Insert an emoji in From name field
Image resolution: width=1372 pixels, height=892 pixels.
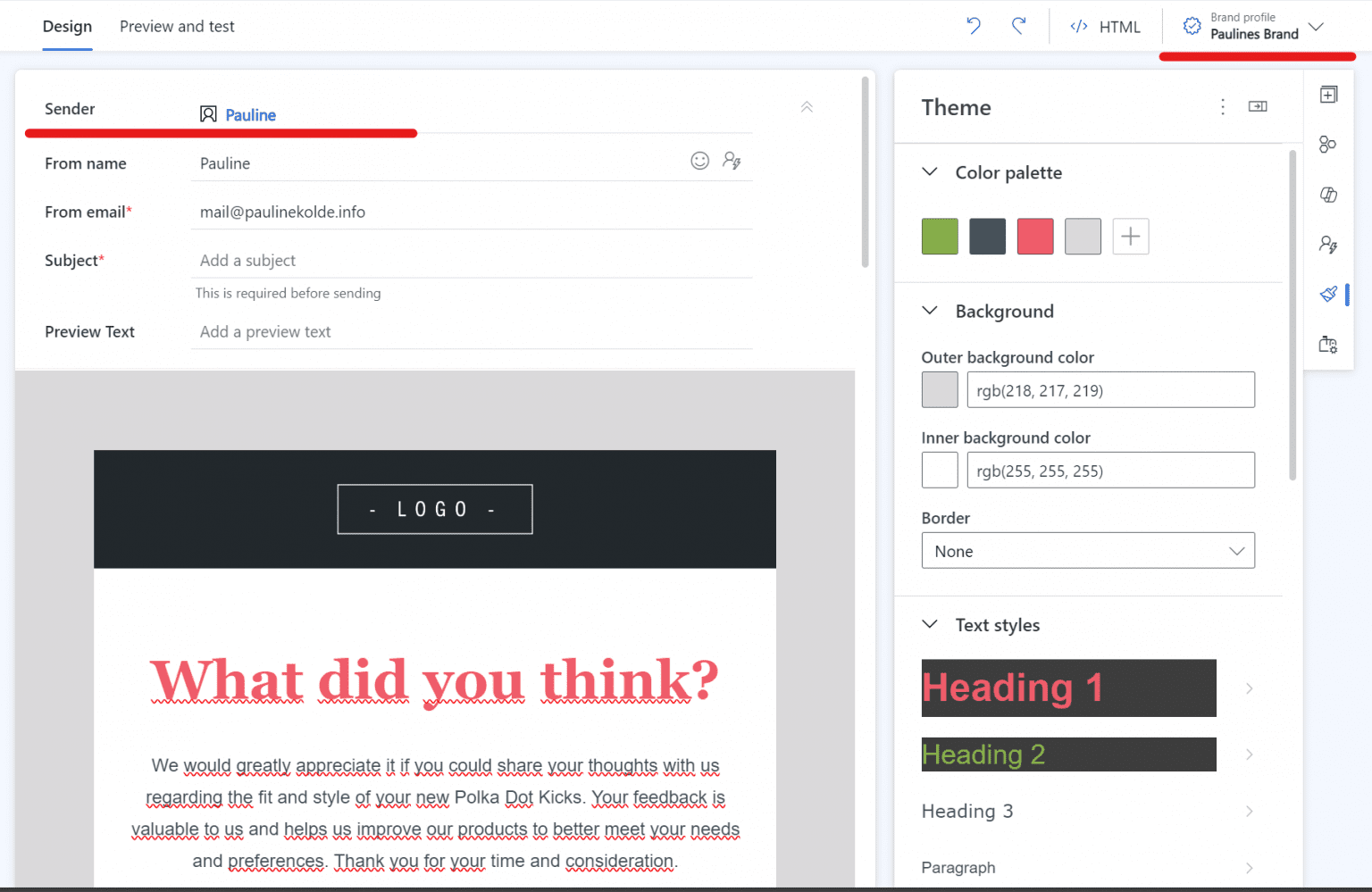click(700, 161)
